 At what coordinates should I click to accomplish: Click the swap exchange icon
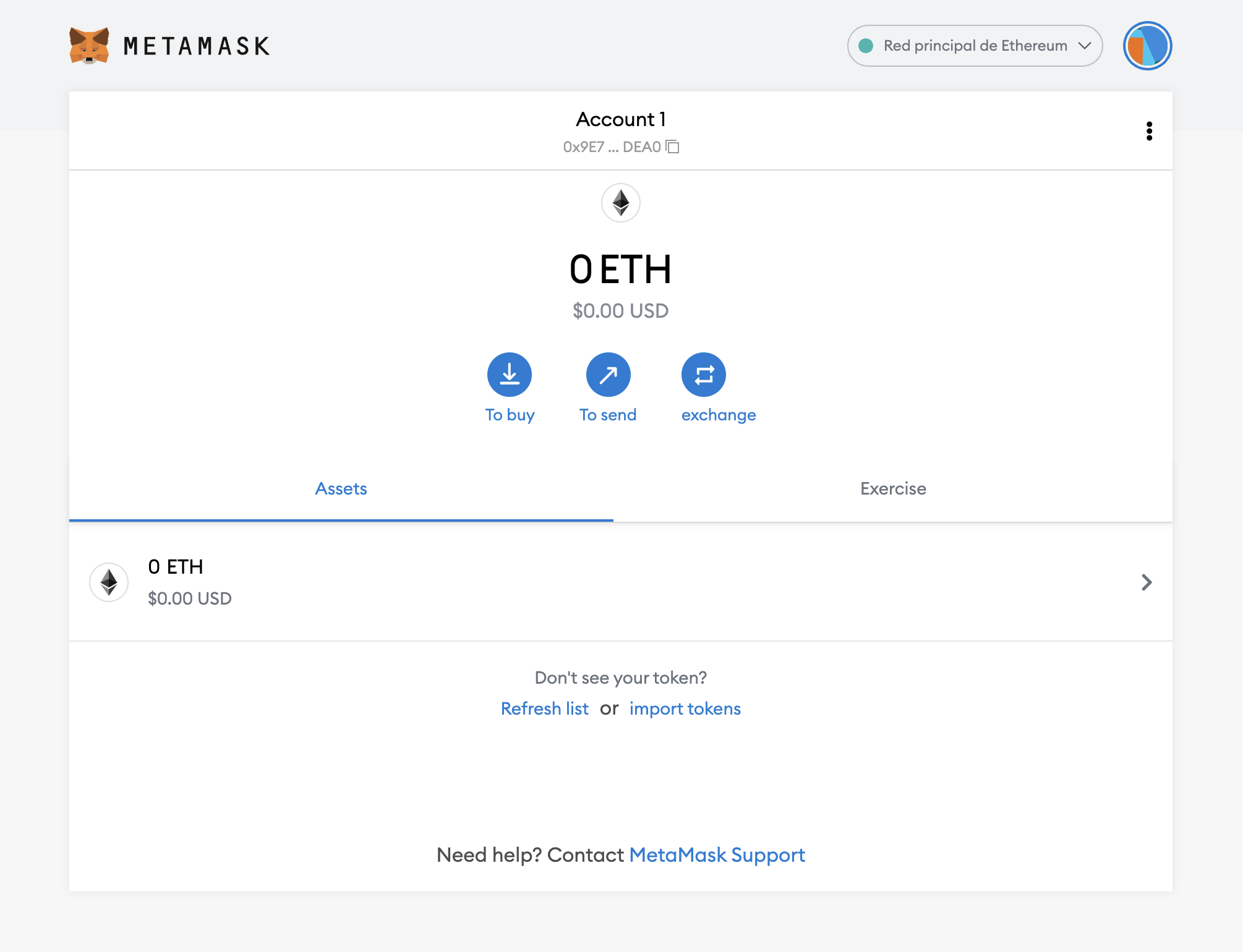pos(704,375)
